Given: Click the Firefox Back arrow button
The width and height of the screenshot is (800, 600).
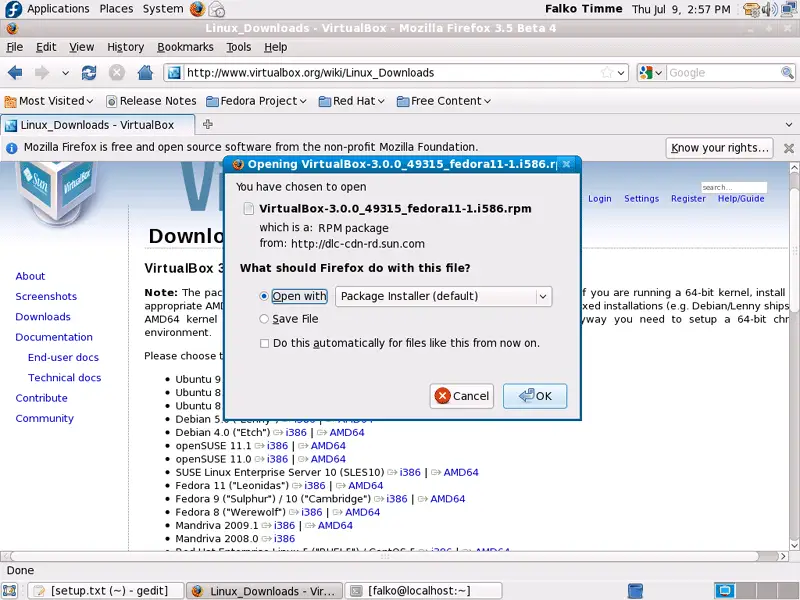Looking at the screenshot, I should (15, 73).
